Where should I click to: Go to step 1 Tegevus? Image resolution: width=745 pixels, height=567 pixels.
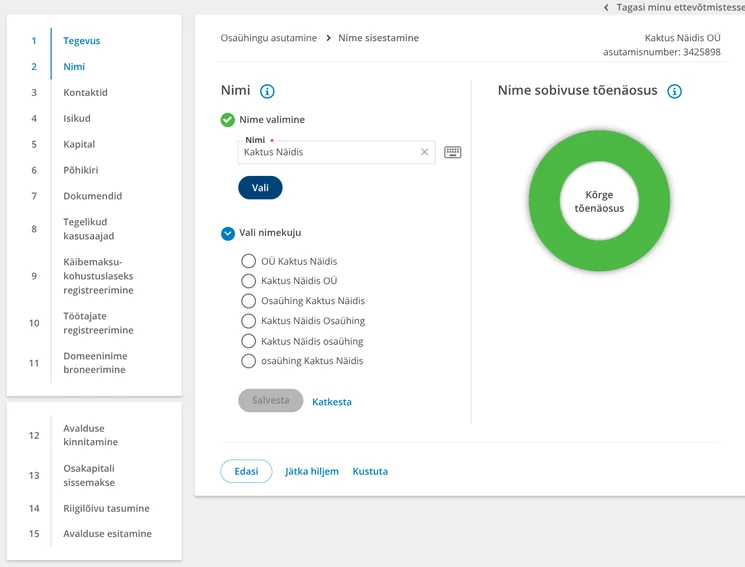point(82,41)
